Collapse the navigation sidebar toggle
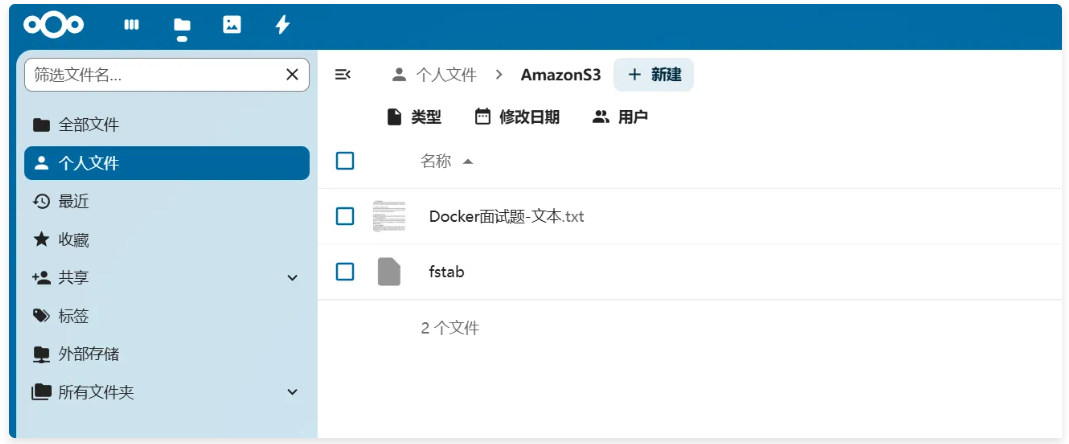The image size is (1069, 444). pos(342,74)
